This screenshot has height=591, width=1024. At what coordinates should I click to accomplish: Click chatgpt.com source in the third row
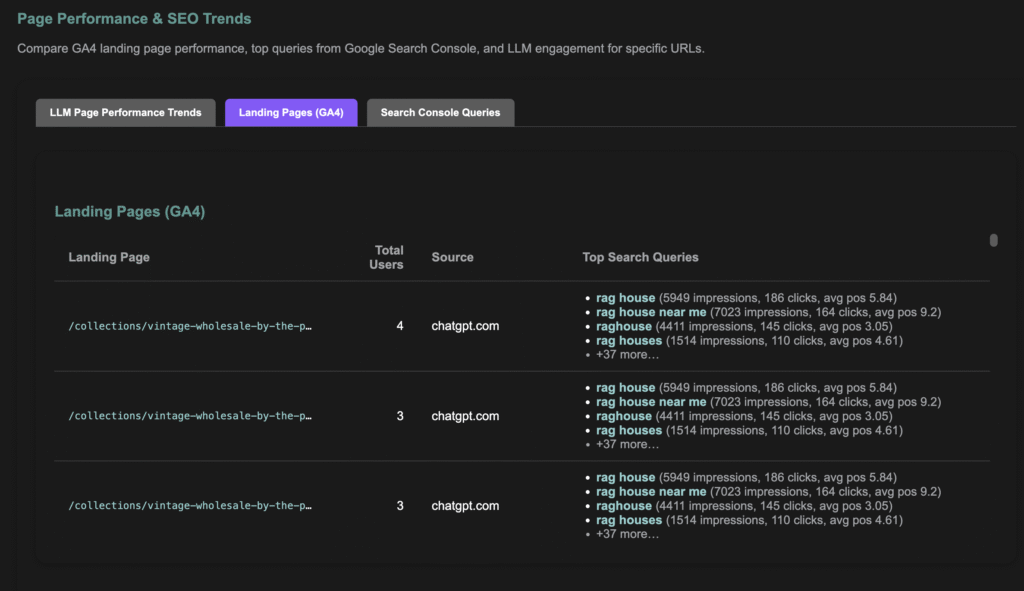(x=465, y=506)
